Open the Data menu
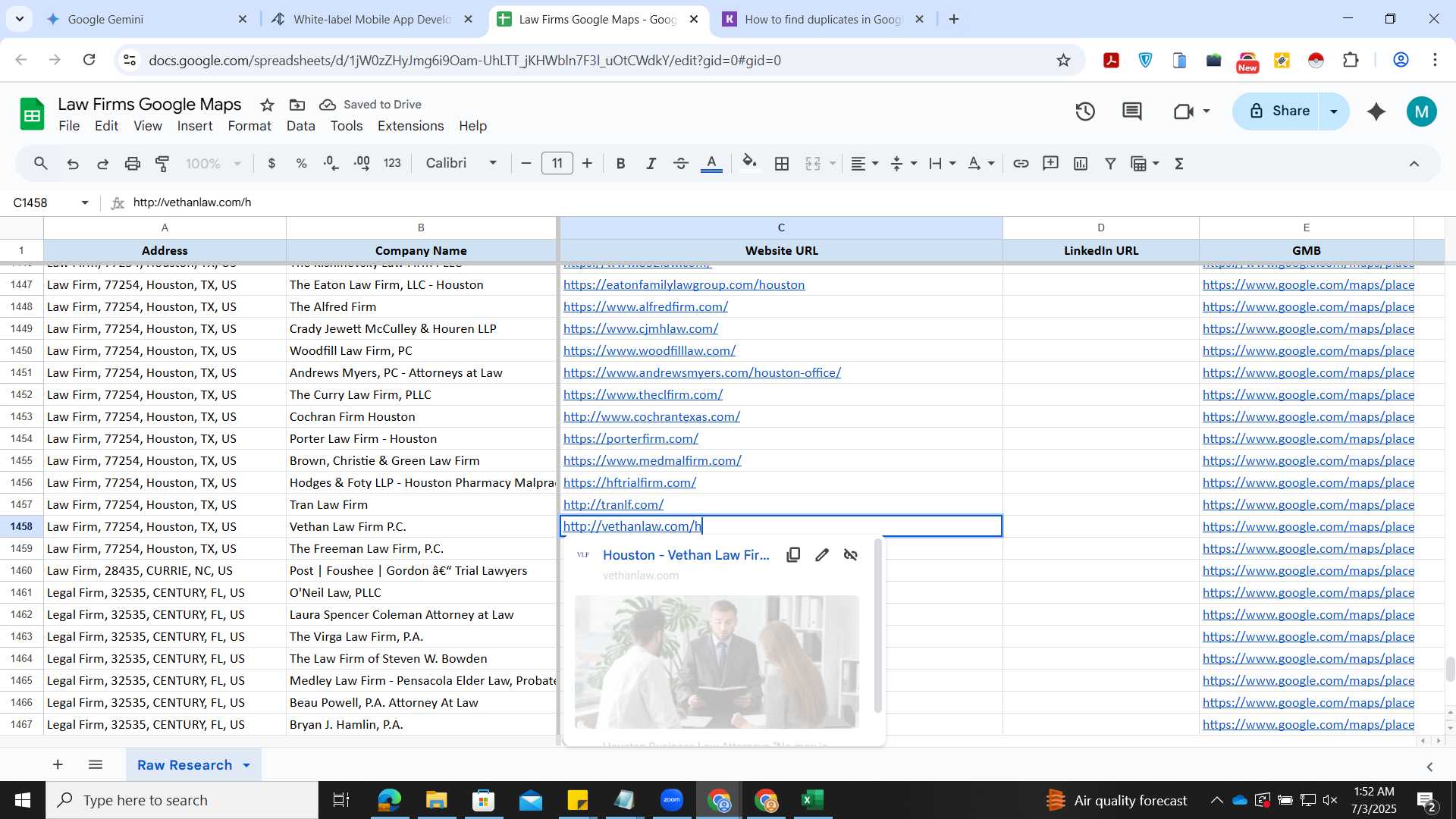1456x819 pixels. [x=300, y=126]
